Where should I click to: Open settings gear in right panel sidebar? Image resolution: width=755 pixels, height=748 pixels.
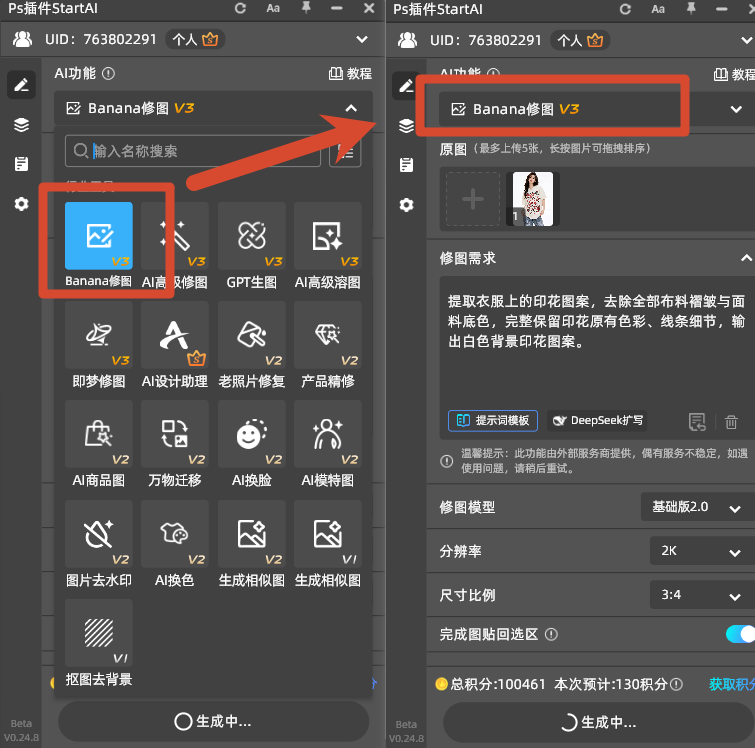click(406, 205)
